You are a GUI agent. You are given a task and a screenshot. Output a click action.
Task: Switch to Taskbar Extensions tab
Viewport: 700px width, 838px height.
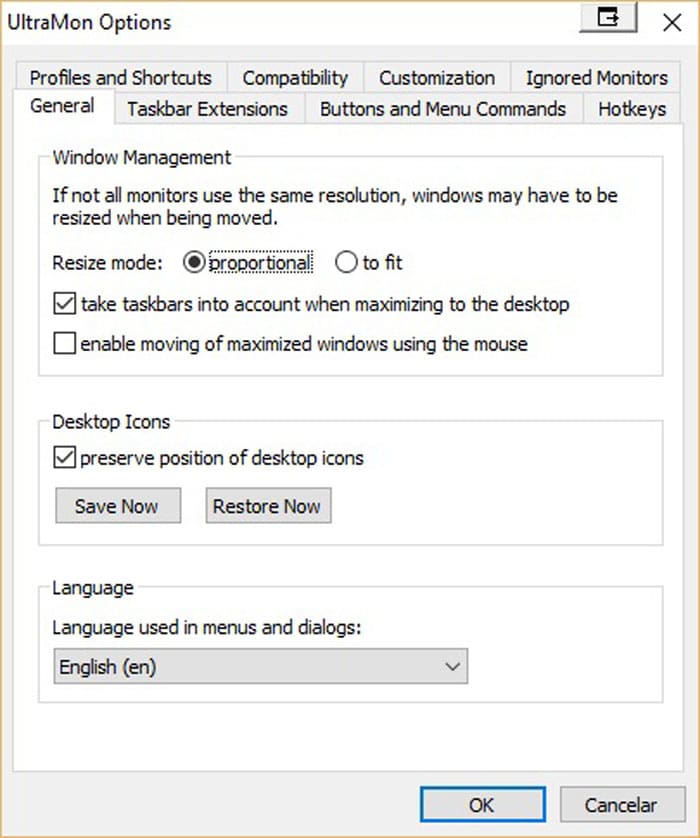(x=207, y=108)
